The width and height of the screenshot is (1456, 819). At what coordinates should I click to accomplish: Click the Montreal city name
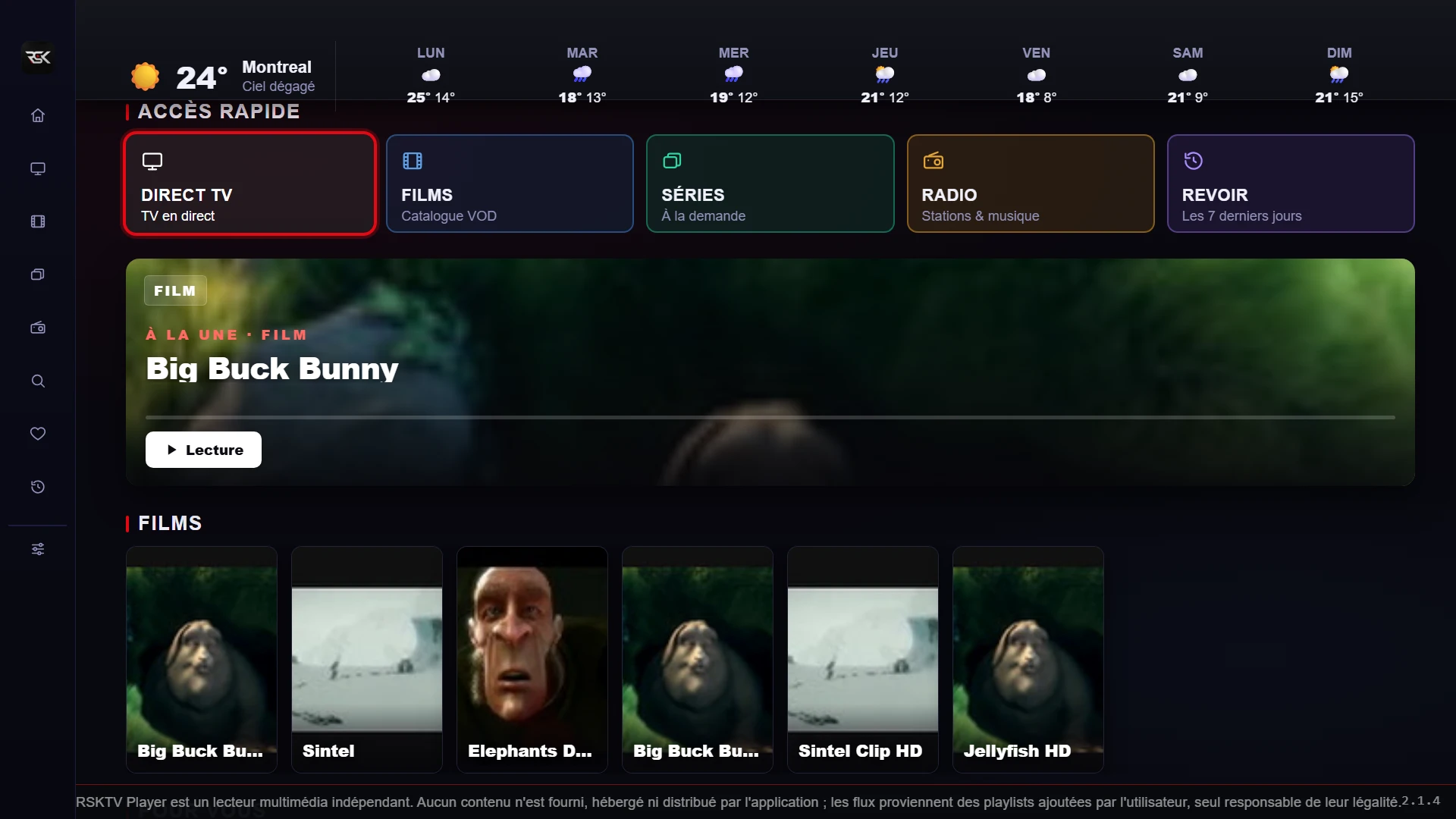[277, 67]
